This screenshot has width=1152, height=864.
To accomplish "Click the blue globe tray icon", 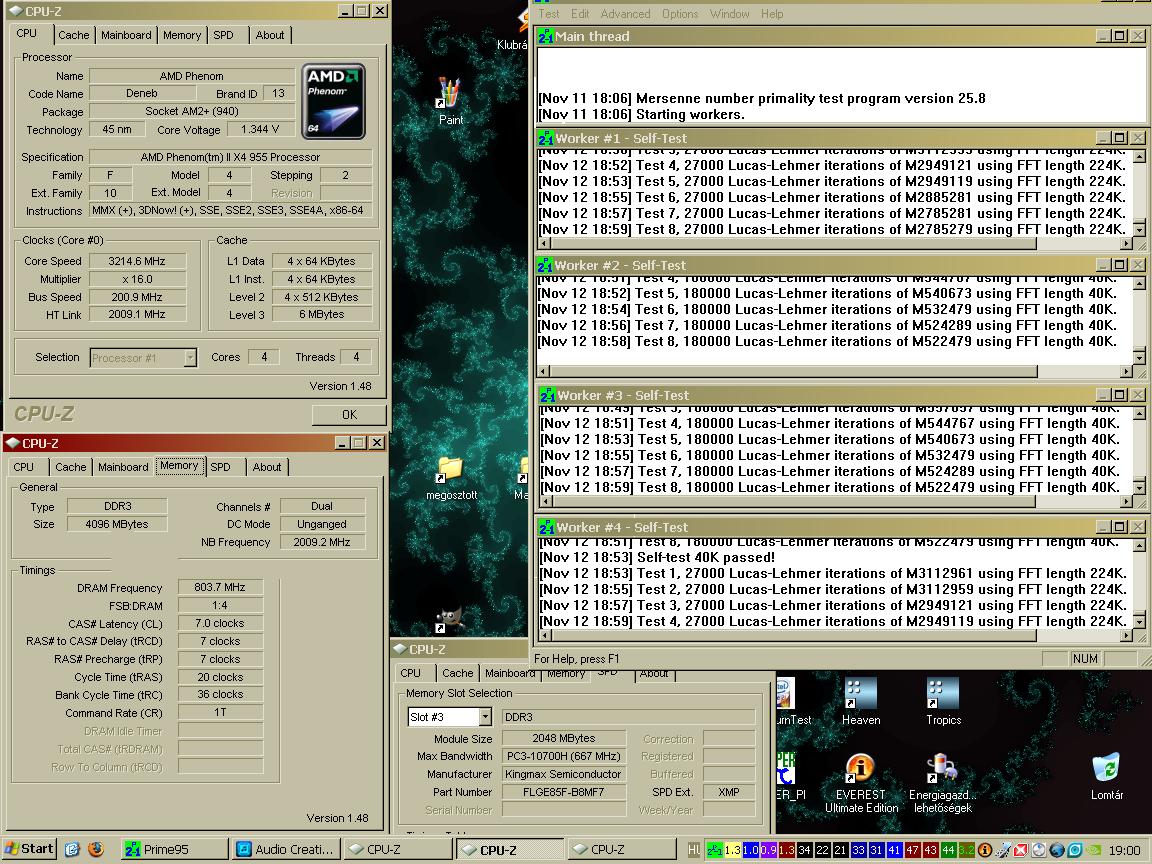I will click(1056, 850).
